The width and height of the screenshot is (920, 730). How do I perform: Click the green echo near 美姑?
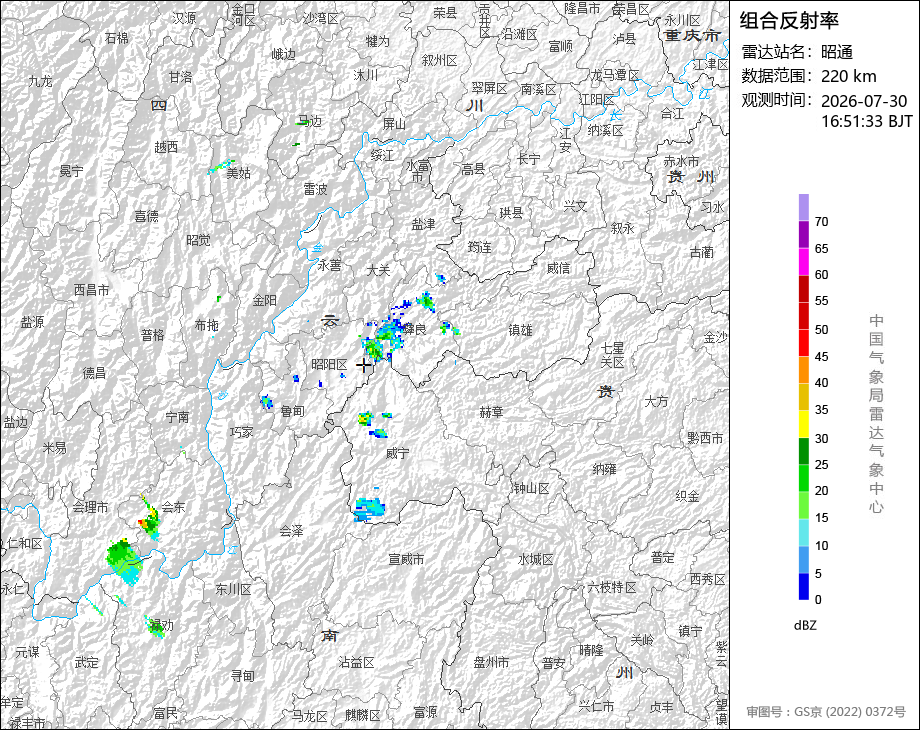(x=221, y=166)
